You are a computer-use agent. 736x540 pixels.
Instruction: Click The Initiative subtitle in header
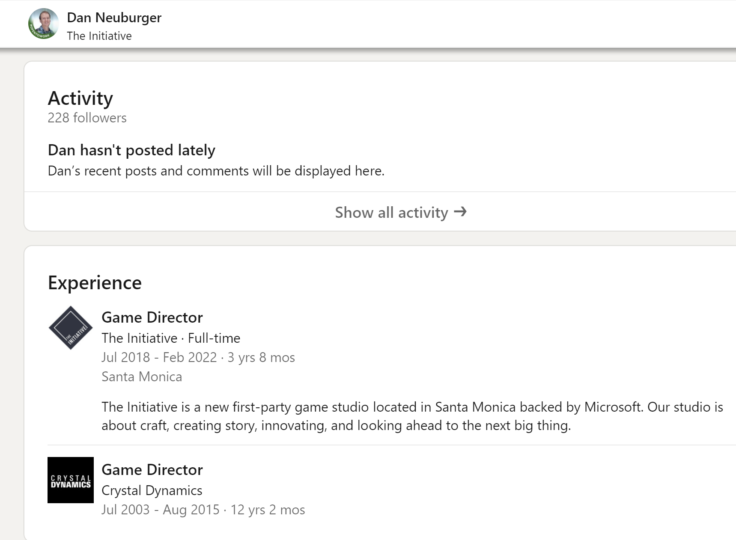coord(99,36)
